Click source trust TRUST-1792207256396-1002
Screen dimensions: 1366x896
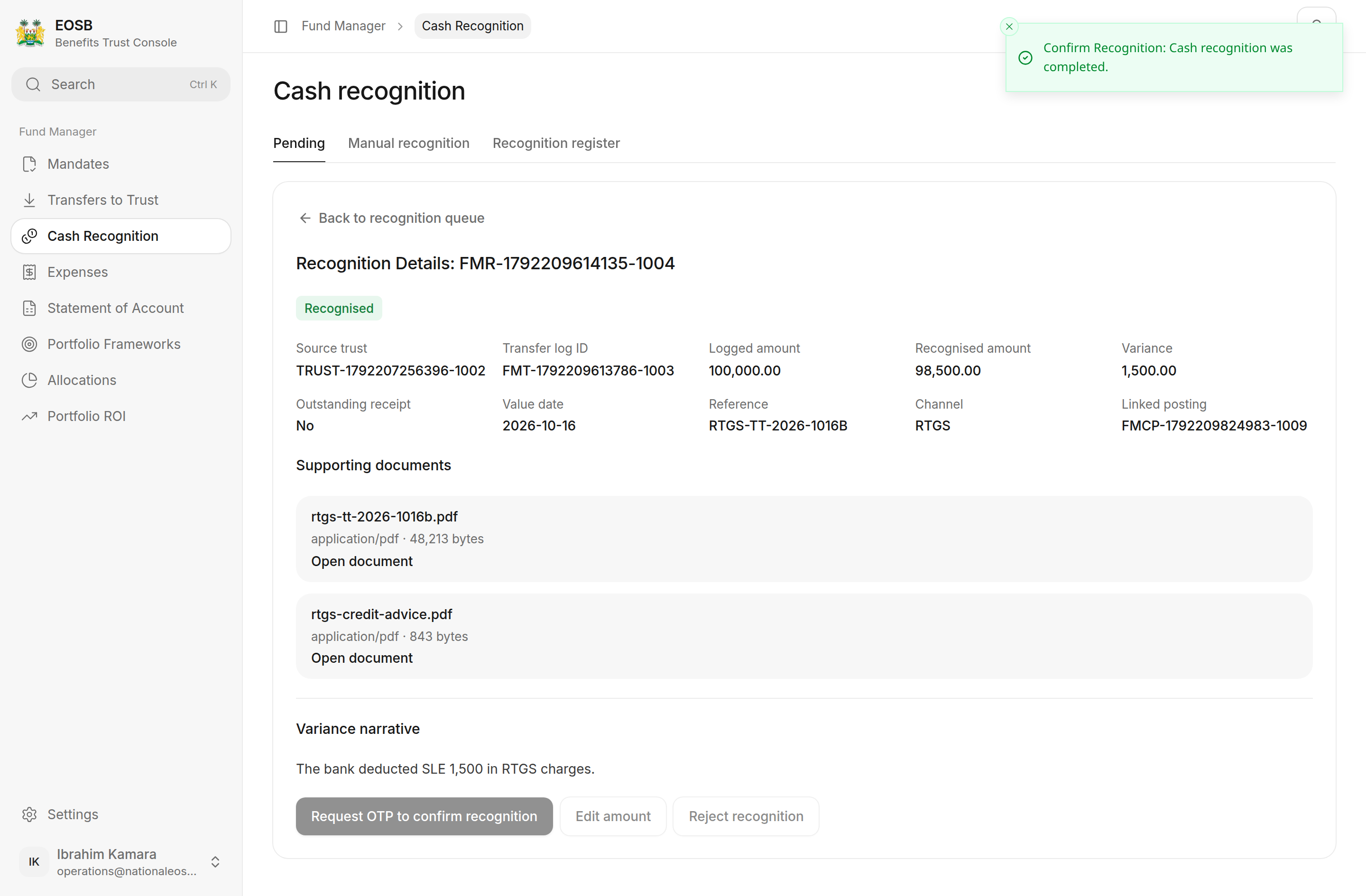tap(390, 371)
